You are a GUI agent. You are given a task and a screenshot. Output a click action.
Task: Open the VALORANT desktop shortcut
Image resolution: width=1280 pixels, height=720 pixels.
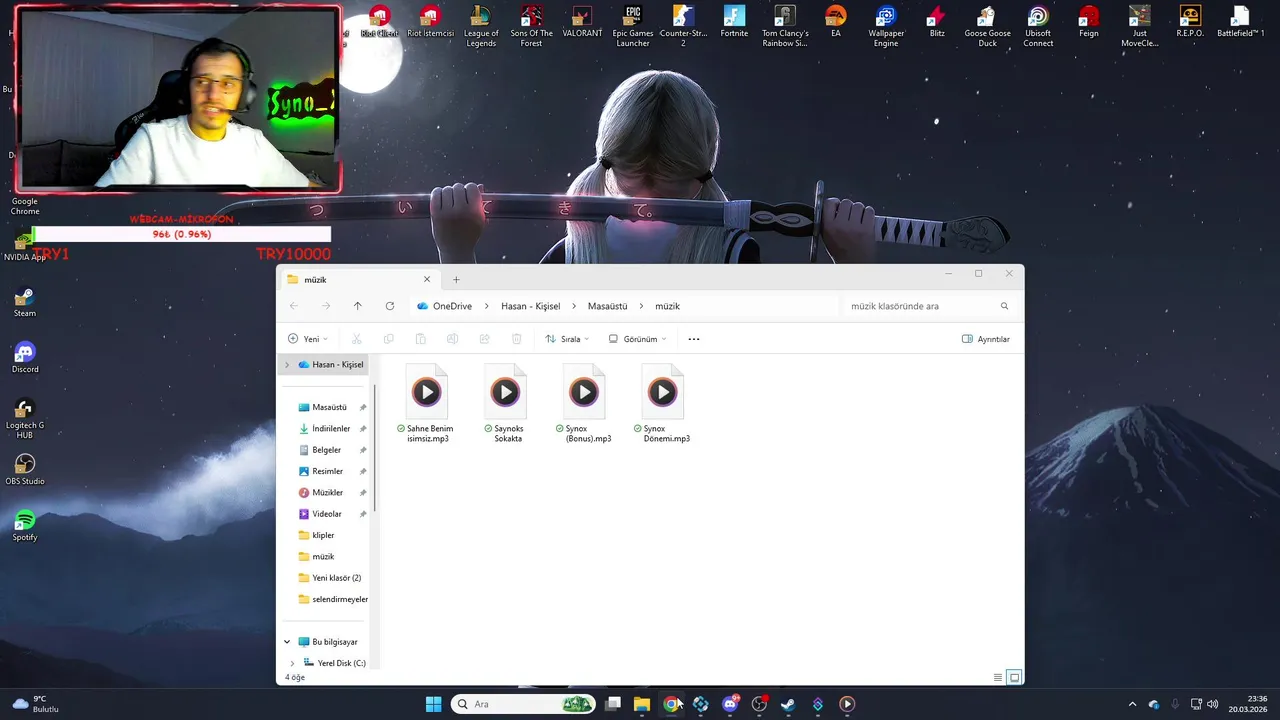tap(582, 21)
